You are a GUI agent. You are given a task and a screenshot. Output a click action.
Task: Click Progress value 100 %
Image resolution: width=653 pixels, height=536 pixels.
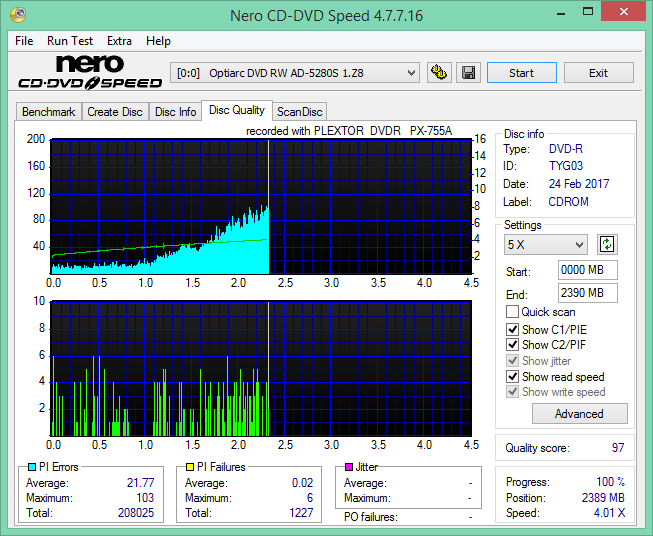coord(611,482)
